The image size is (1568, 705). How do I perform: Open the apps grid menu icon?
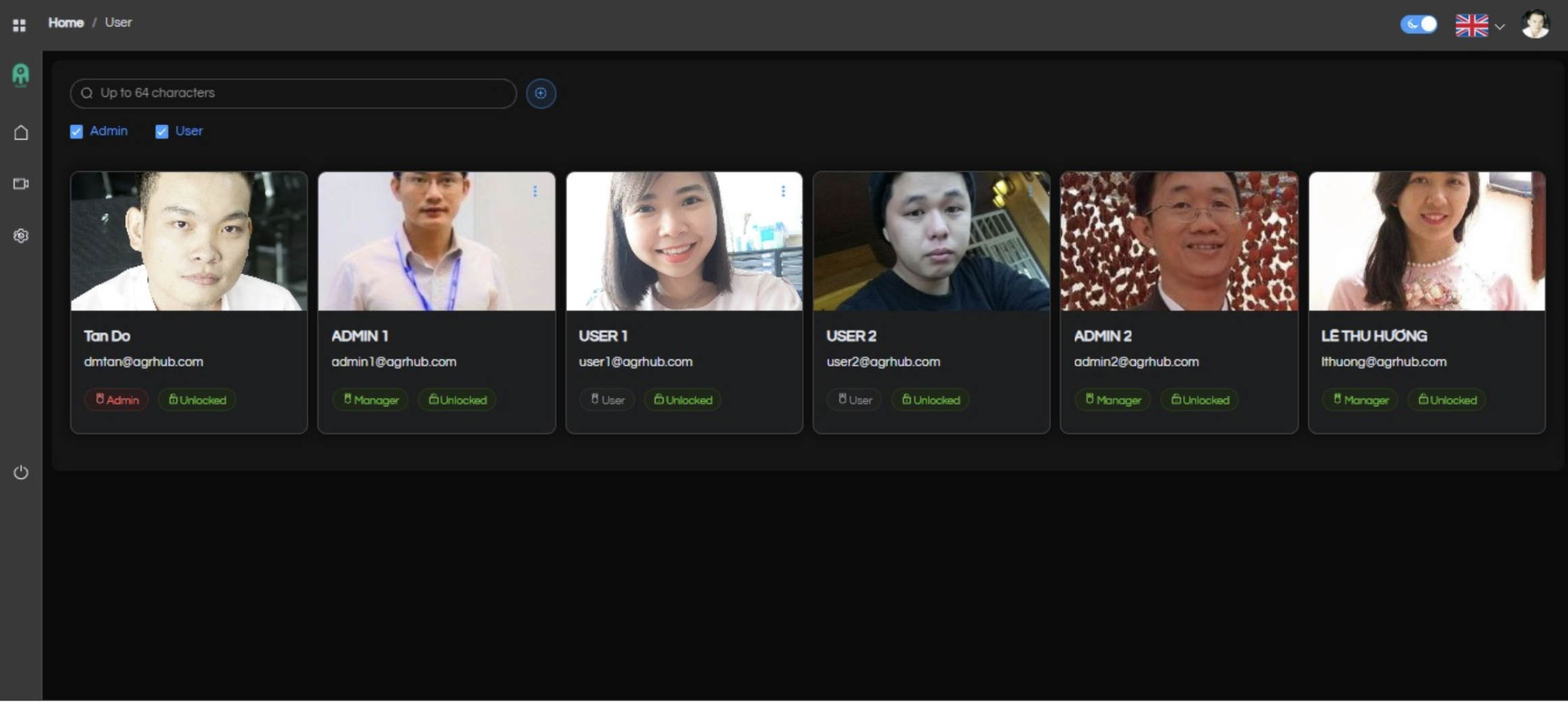click(19, 25)
